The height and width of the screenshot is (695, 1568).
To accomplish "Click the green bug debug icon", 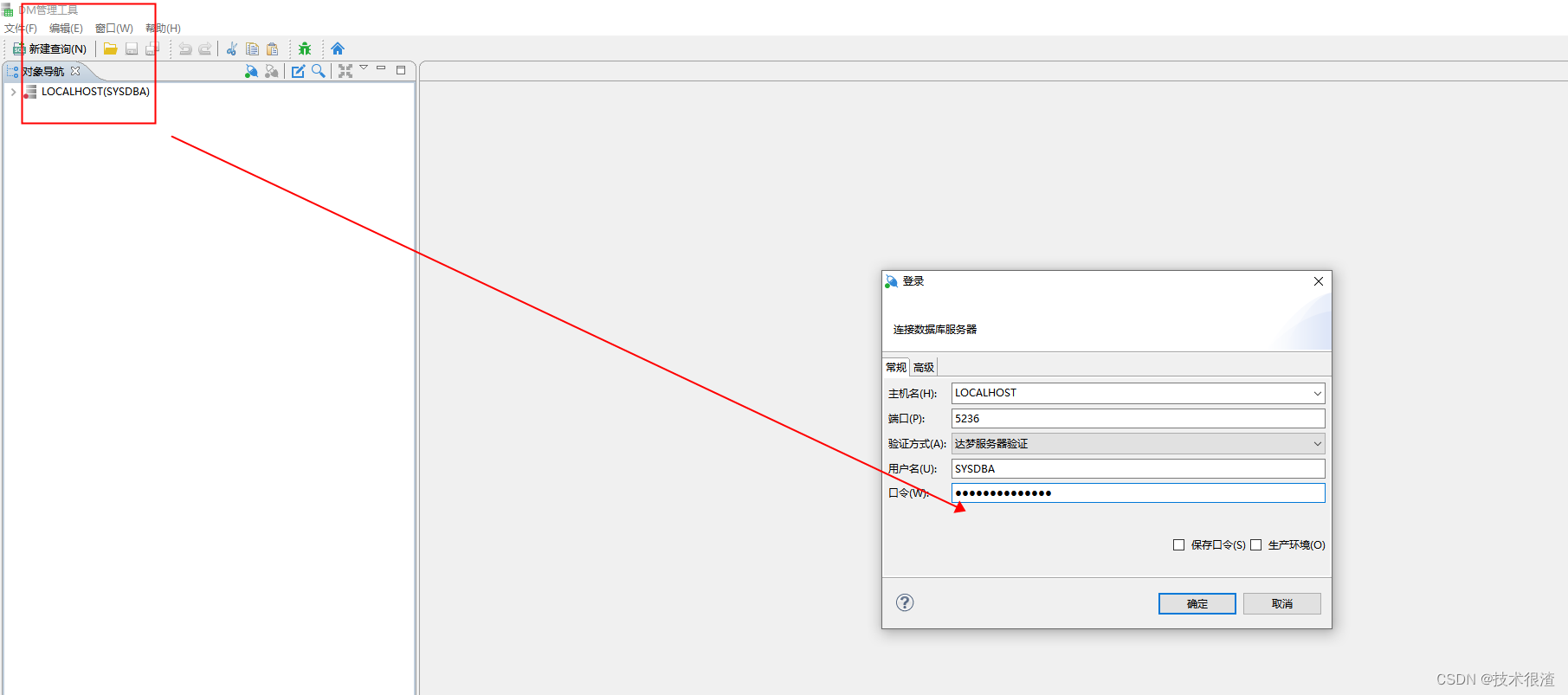I will pyautogui.click(x=305, y=48).
